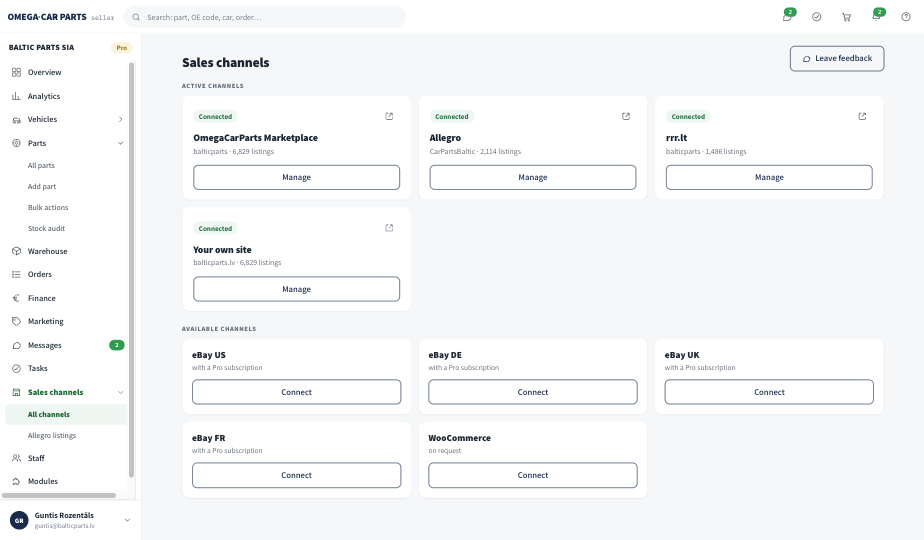Image resolution: width=924 pixels, height=540 pixels.
Task: Open messages icon in top header
Action: click(x=787, y=17)
